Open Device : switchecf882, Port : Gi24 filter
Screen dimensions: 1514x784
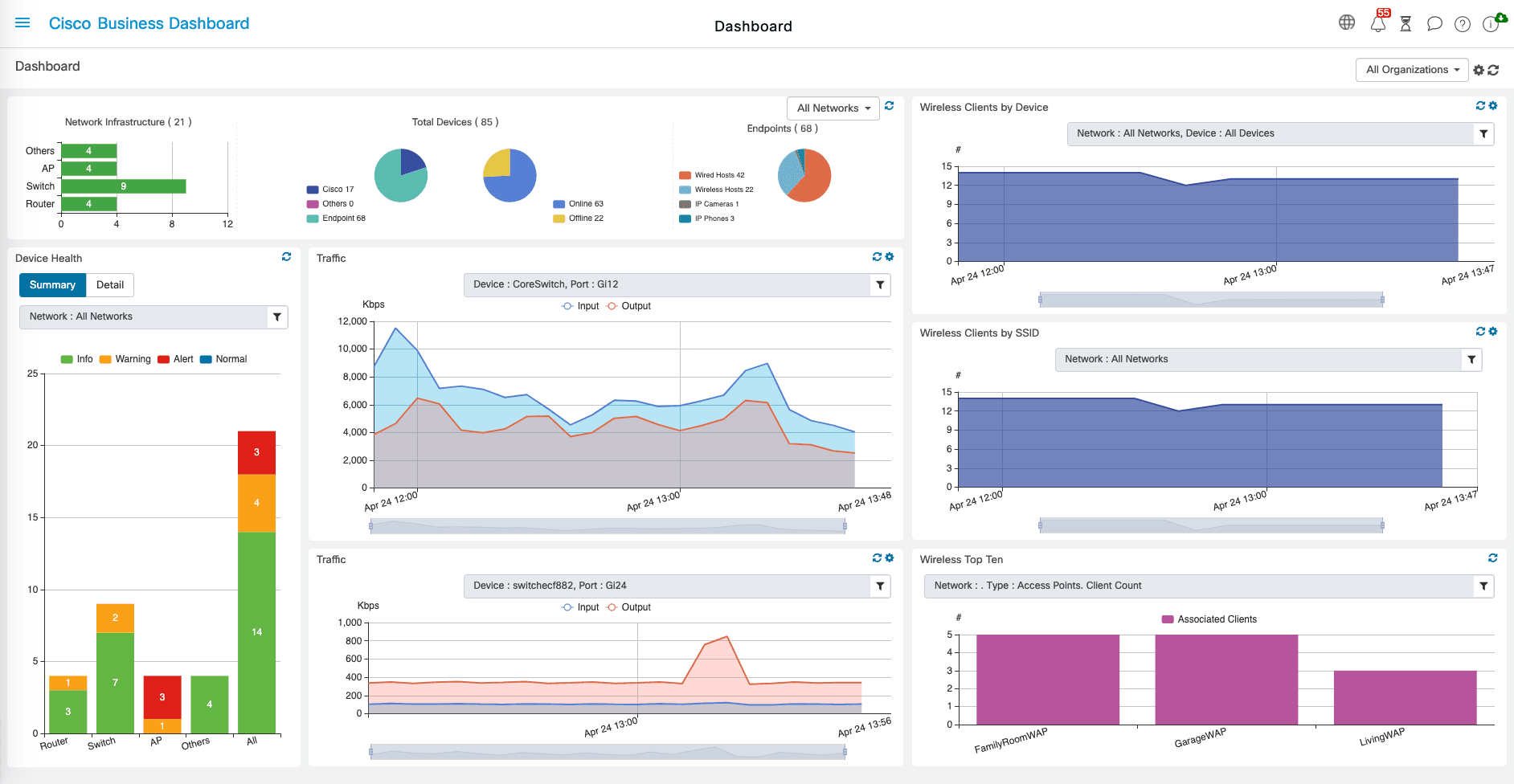pos(677,586)
